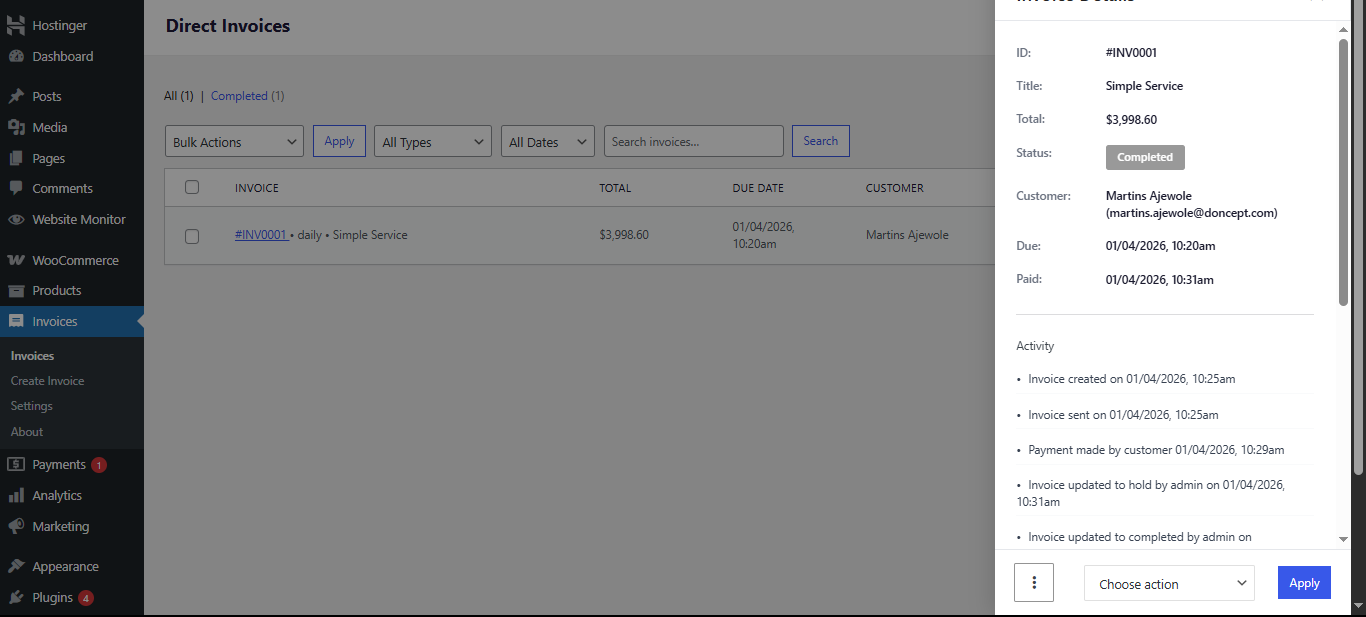Screen dimensions: 1366x617
Task: Switch to the Completed invoices filter
Action: [x=237, y=95]
